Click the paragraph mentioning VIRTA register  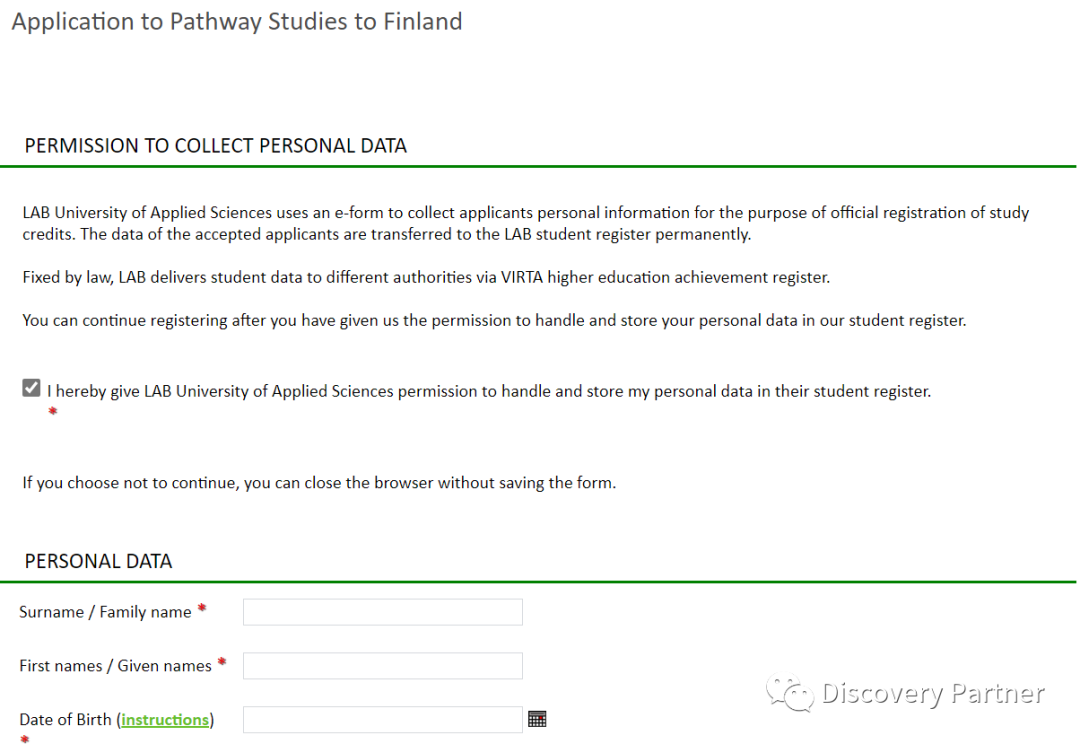point(426,277)
